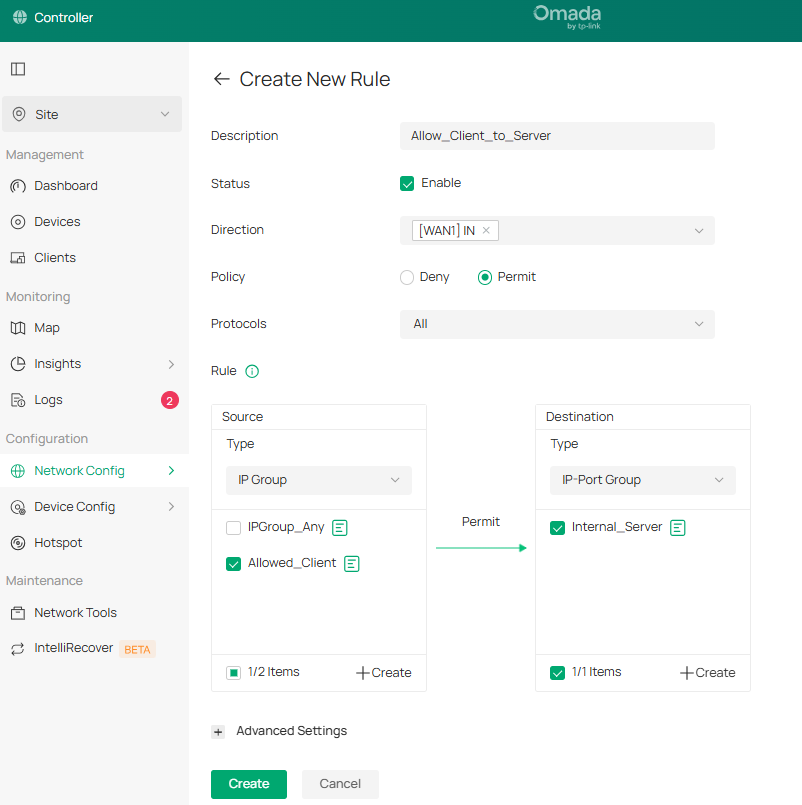The image size is (802, 805).
Task: Click the Logs notification badge showing 2
Action: coord(170,400)
